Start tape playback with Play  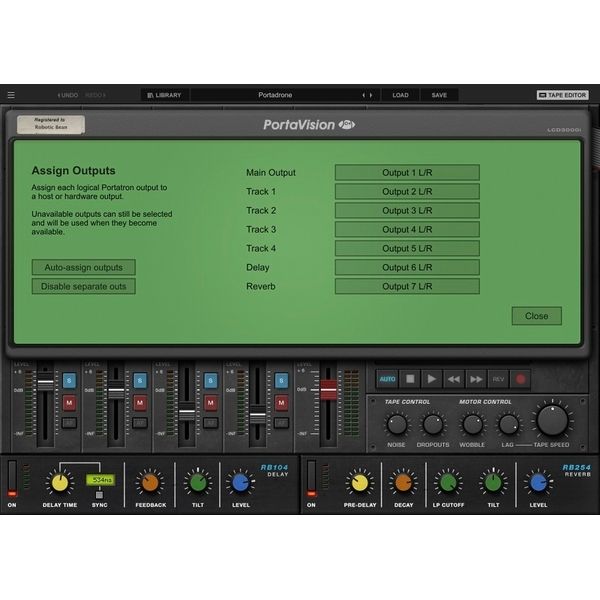point(432,379)
